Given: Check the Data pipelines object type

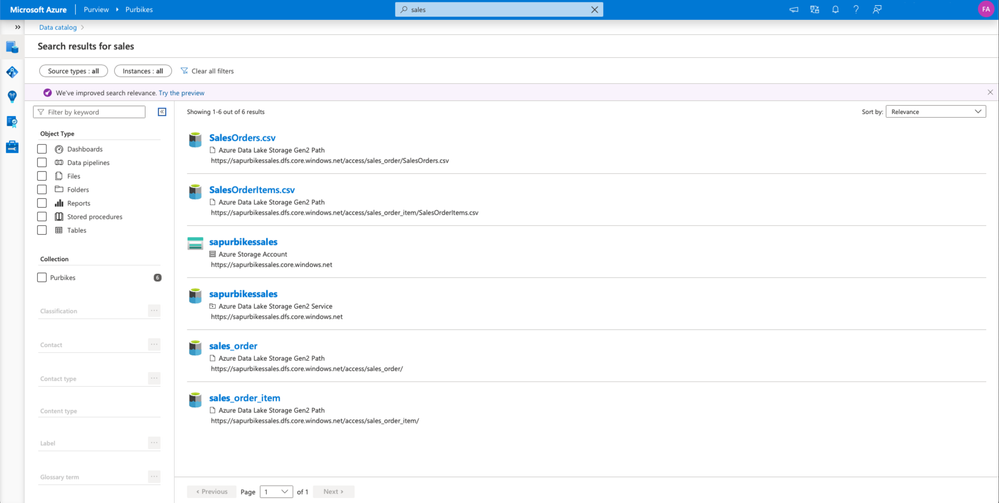Looking at the screenshot, I should click(42, 163).
